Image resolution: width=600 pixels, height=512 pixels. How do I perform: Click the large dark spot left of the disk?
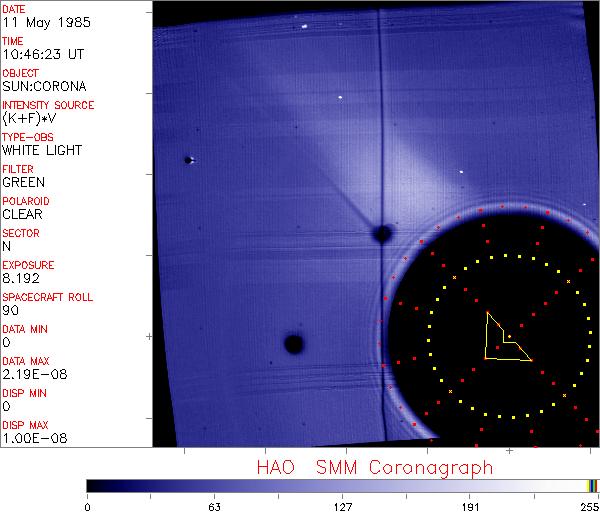(293, 344)
